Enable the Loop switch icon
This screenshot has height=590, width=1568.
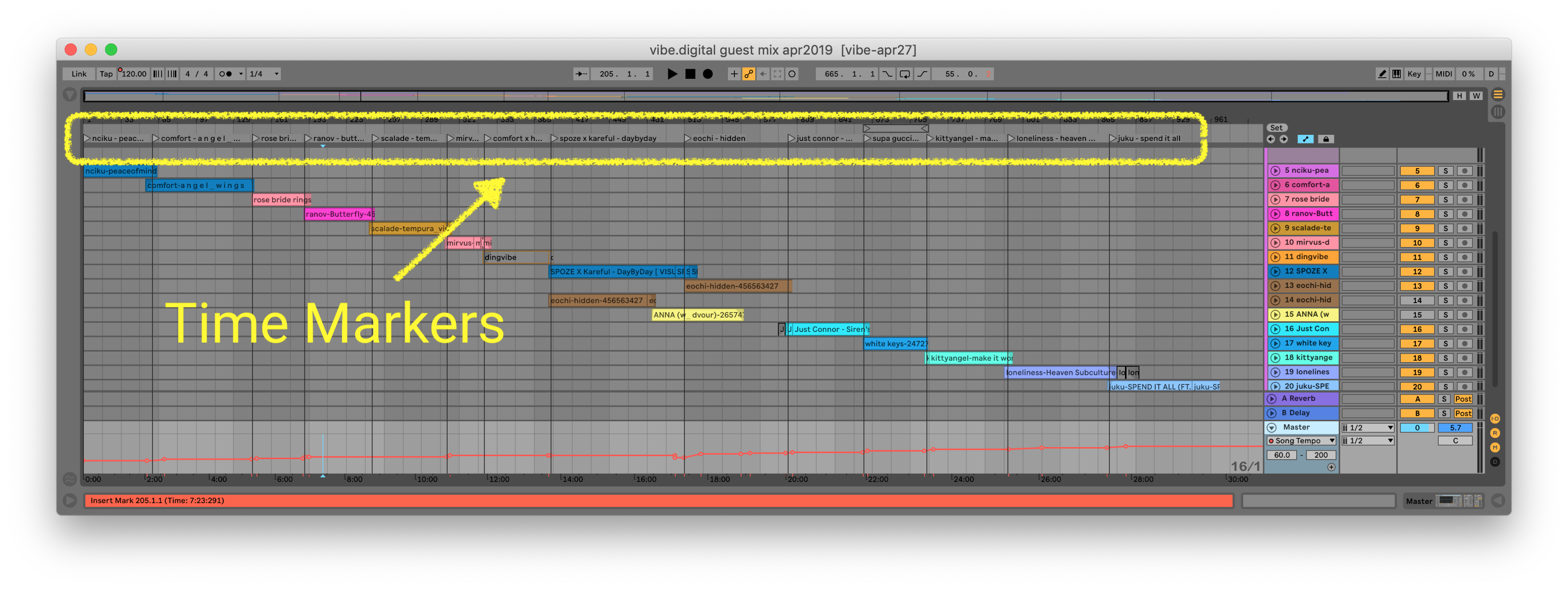(905, 74)
